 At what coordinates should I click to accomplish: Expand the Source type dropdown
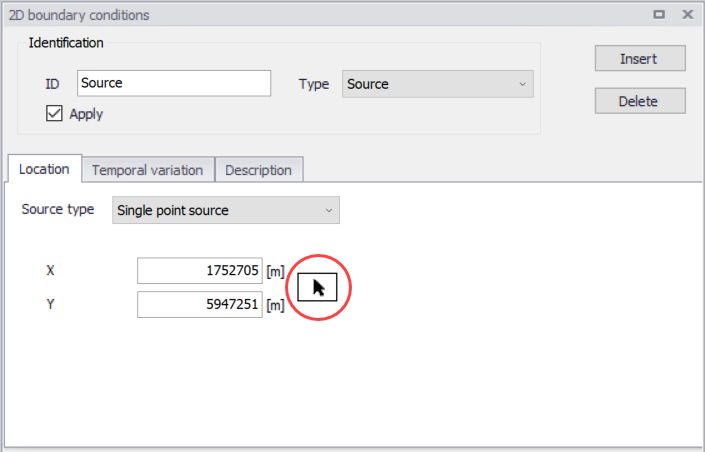point(226,210)
